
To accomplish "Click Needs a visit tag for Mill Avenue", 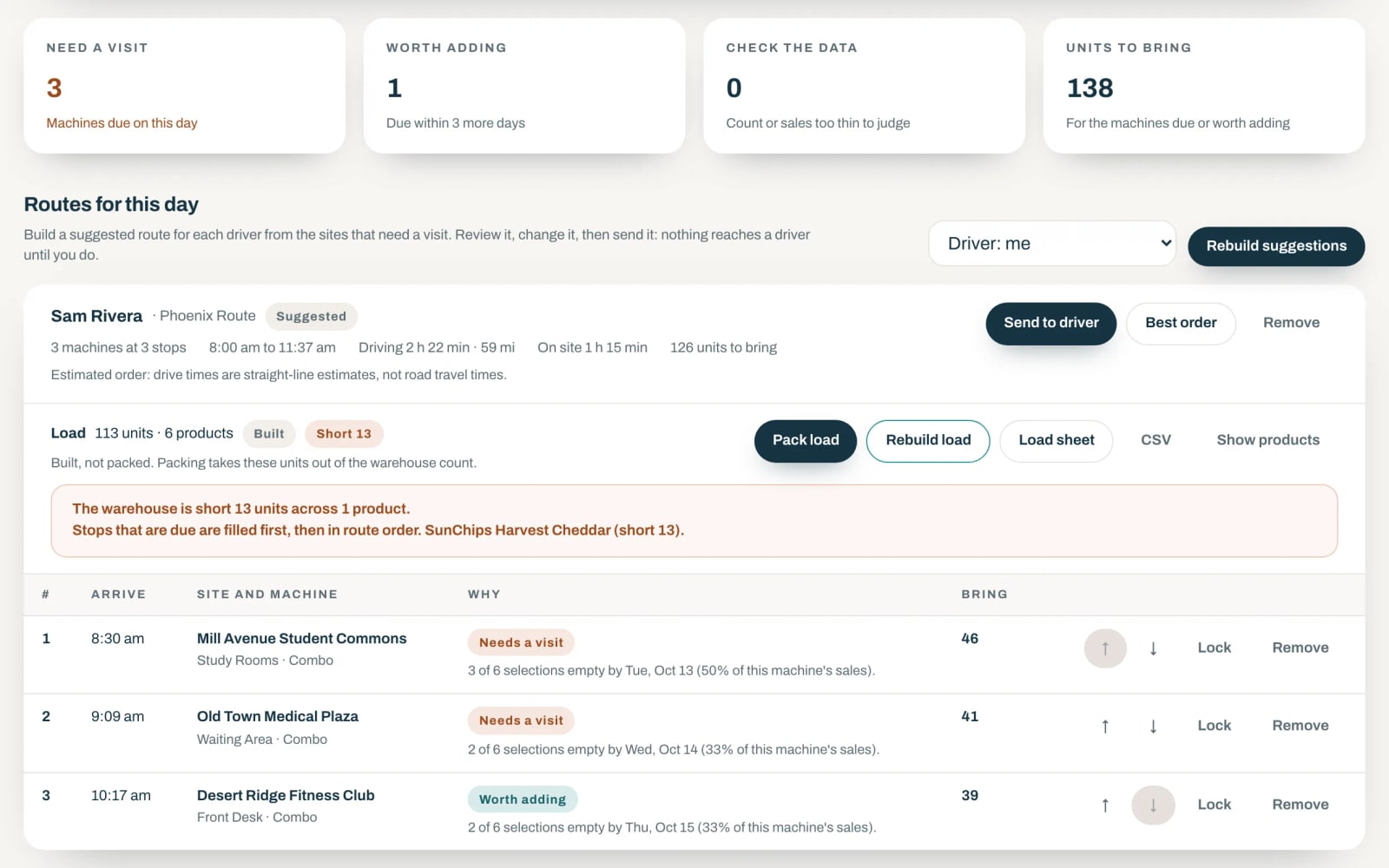I will [521, 642].
